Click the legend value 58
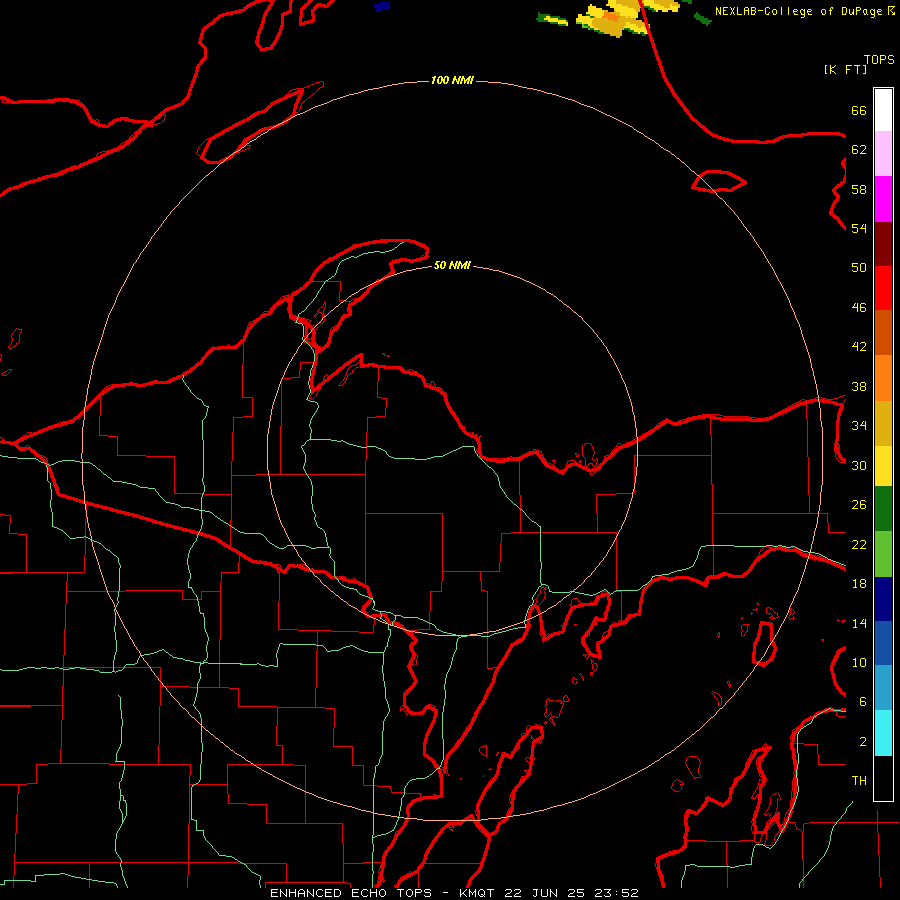 tap(859, 189)
